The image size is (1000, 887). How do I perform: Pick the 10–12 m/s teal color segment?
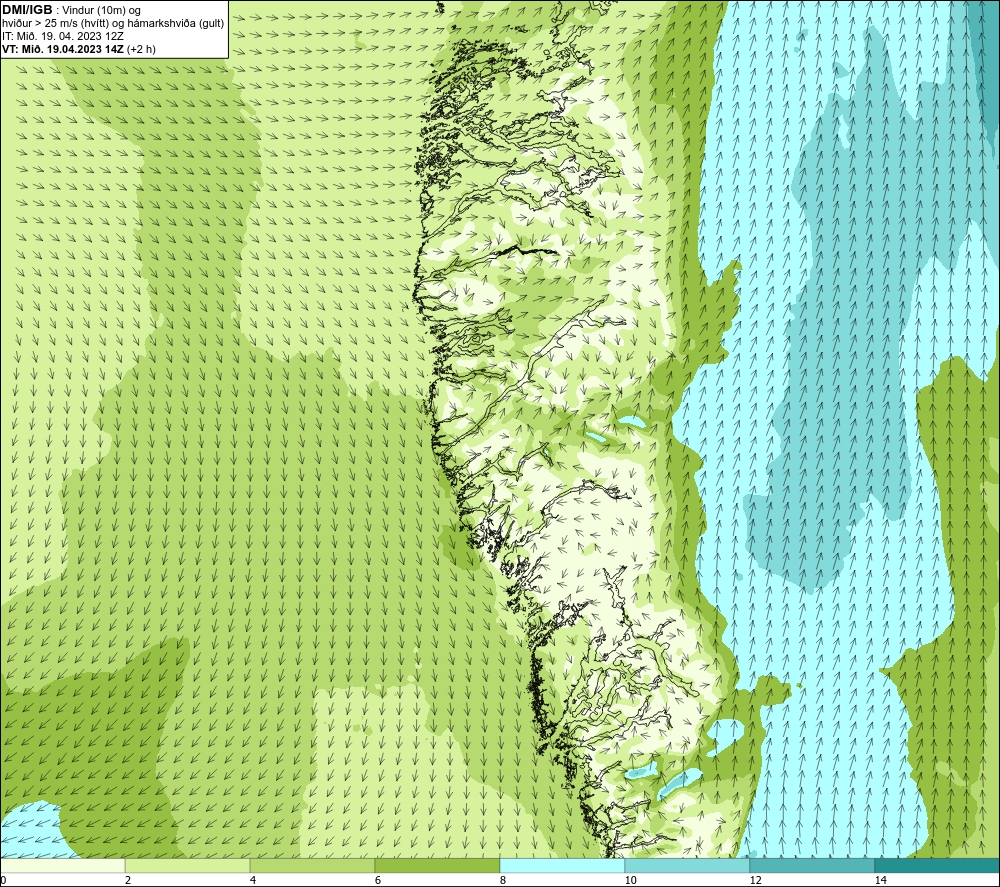687,865
